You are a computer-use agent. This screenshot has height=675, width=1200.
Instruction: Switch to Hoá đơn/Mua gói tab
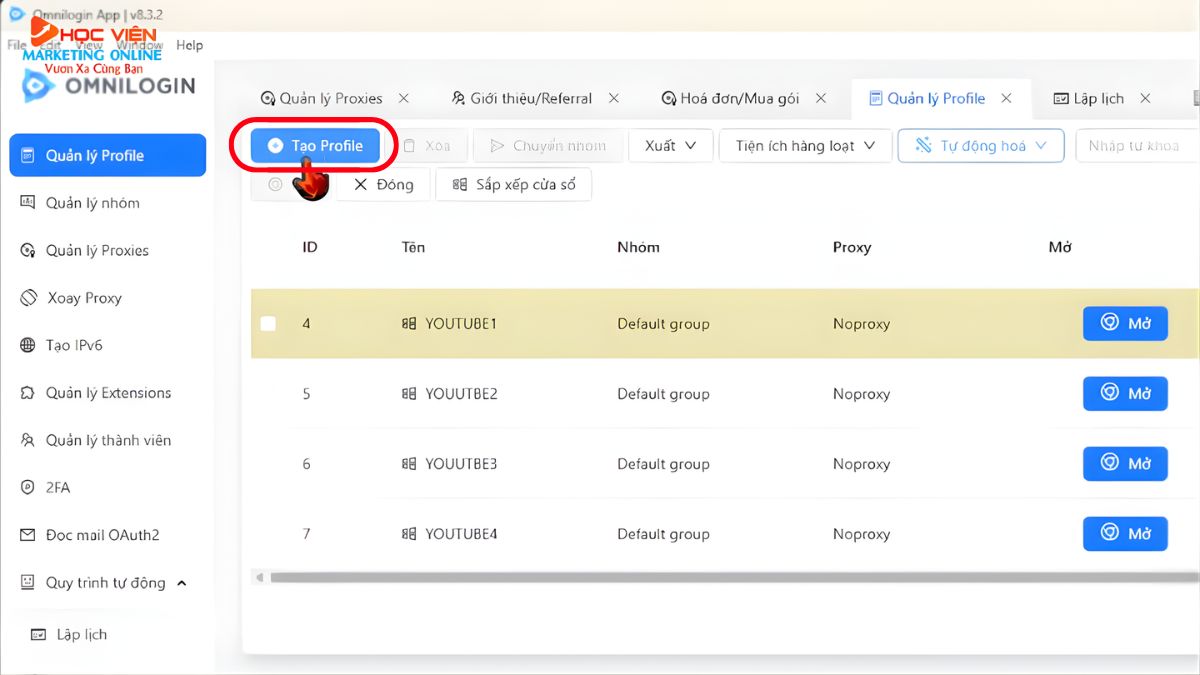(739, 98)
